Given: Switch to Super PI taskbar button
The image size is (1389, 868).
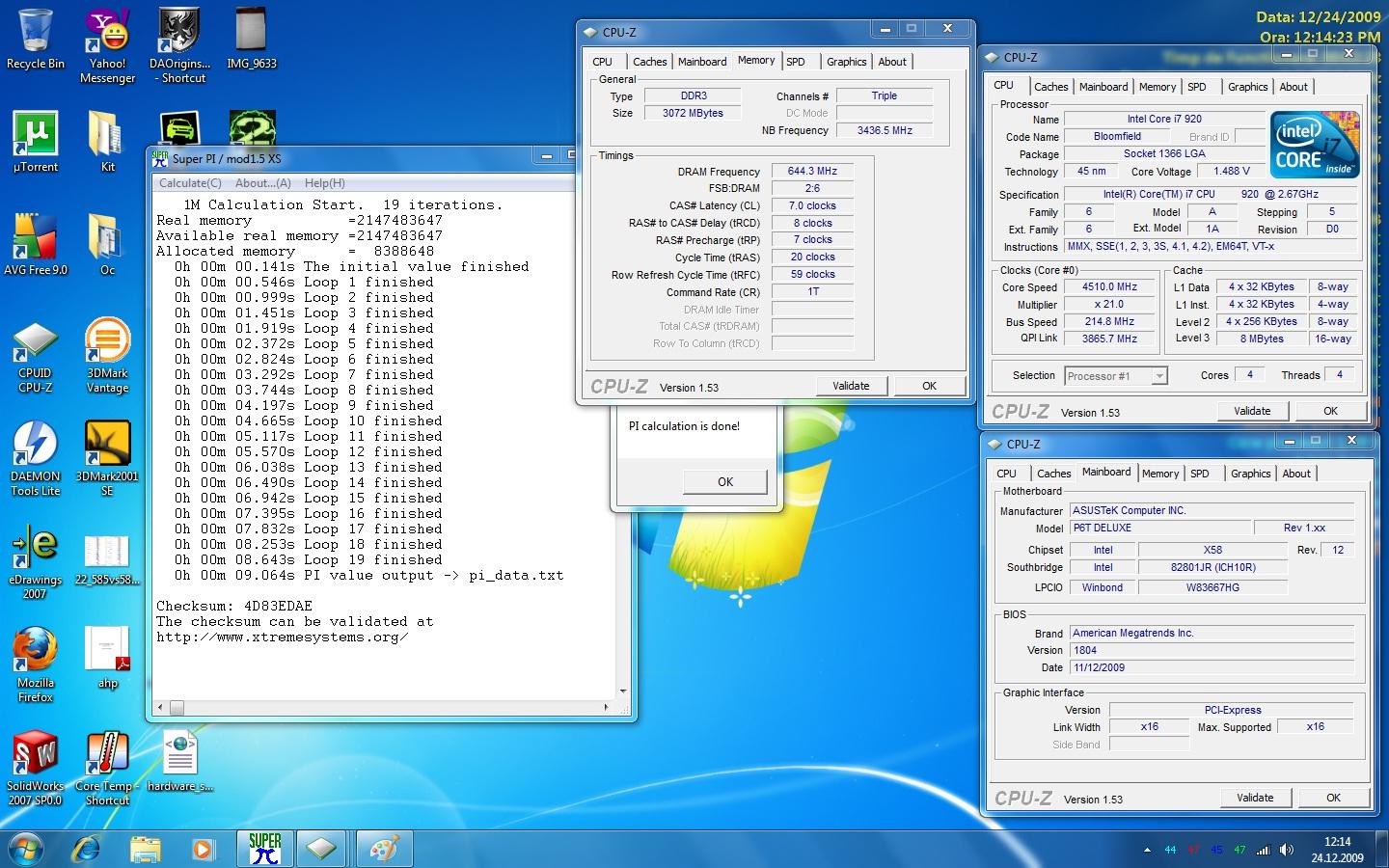Looking at the screenshot, I should [x=264, y=849].
